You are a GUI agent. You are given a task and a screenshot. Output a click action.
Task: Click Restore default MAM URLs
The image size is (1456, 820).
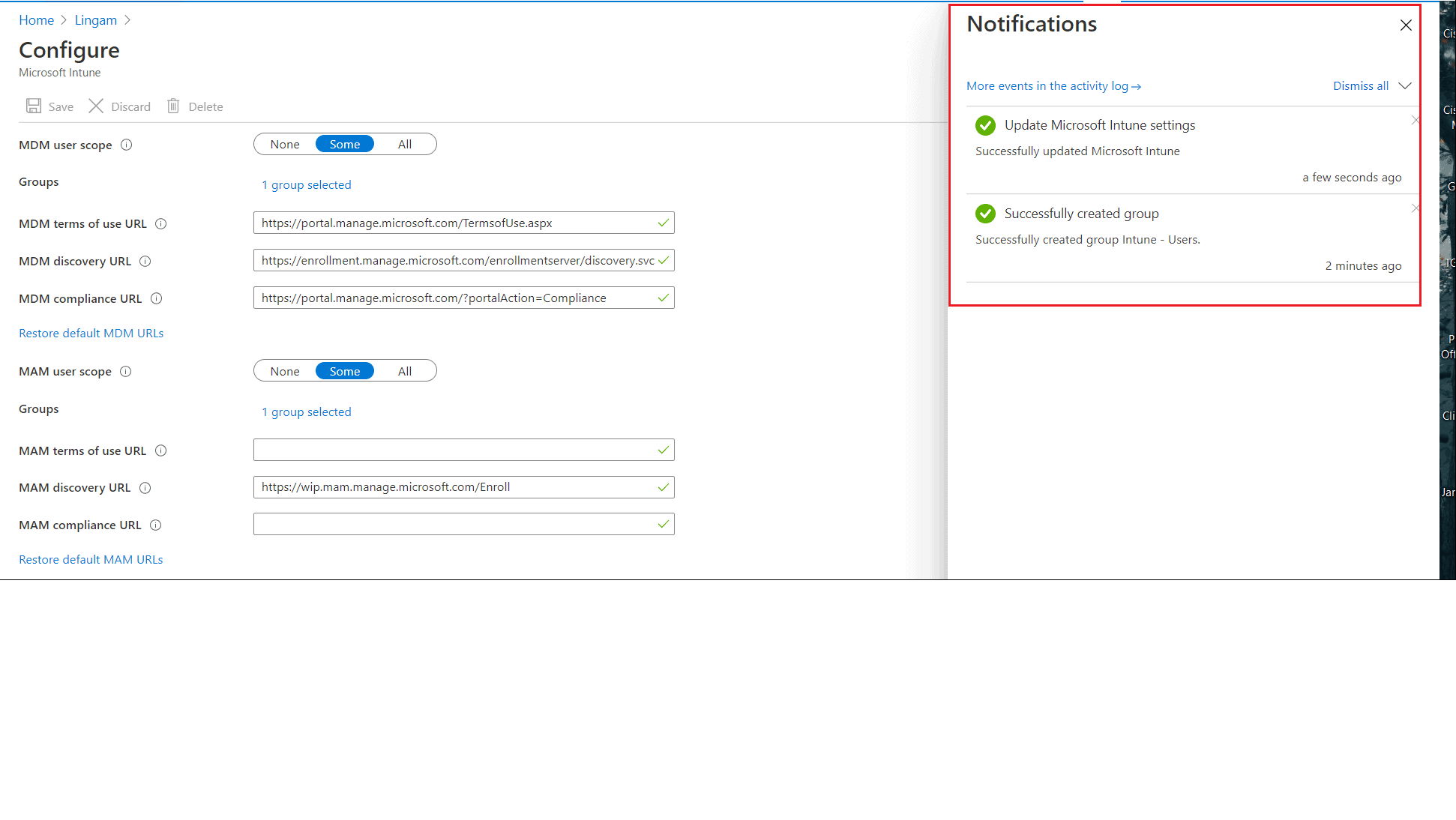pos(91,559)
